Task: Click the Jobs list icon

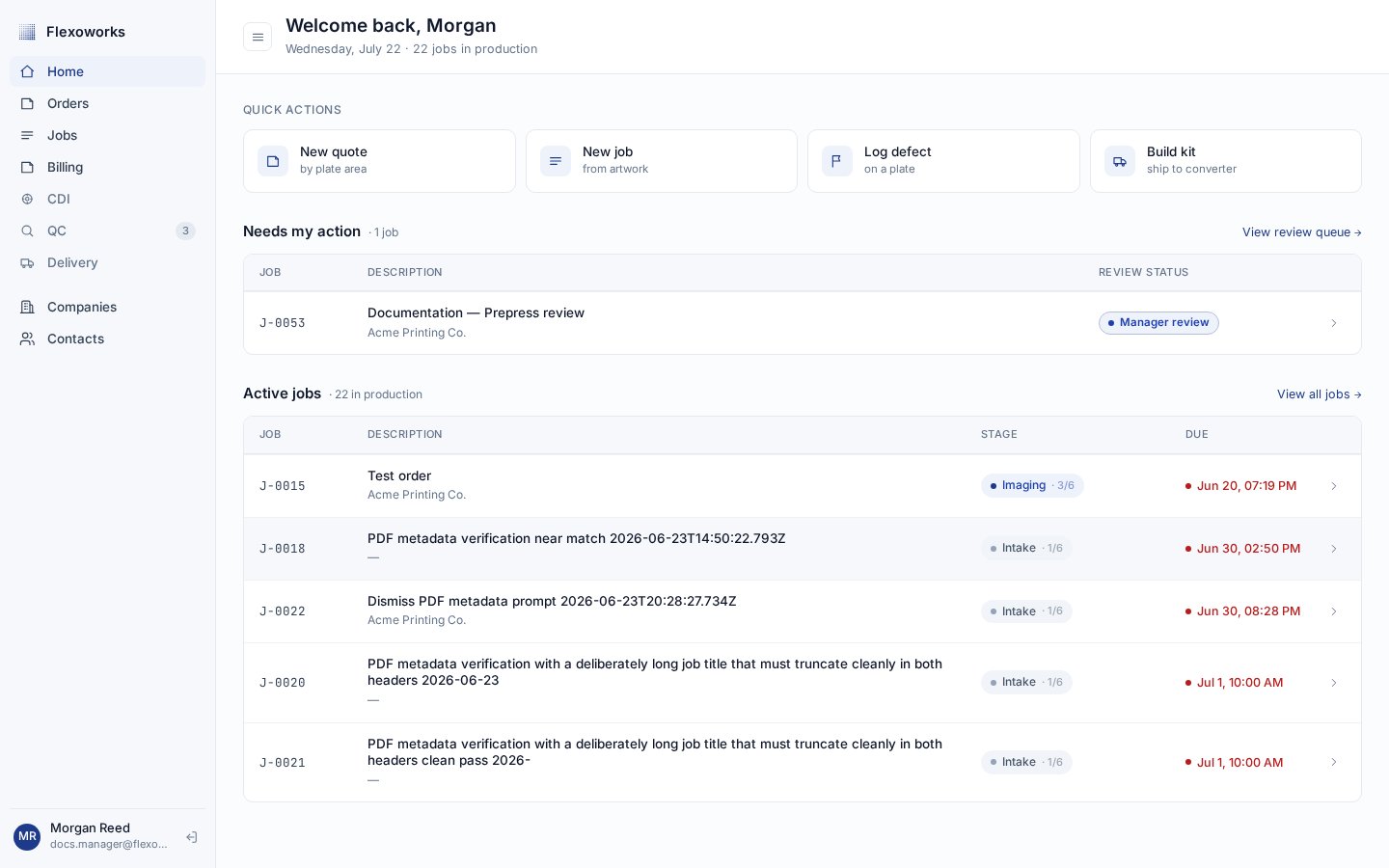Action: pos(27,135)
